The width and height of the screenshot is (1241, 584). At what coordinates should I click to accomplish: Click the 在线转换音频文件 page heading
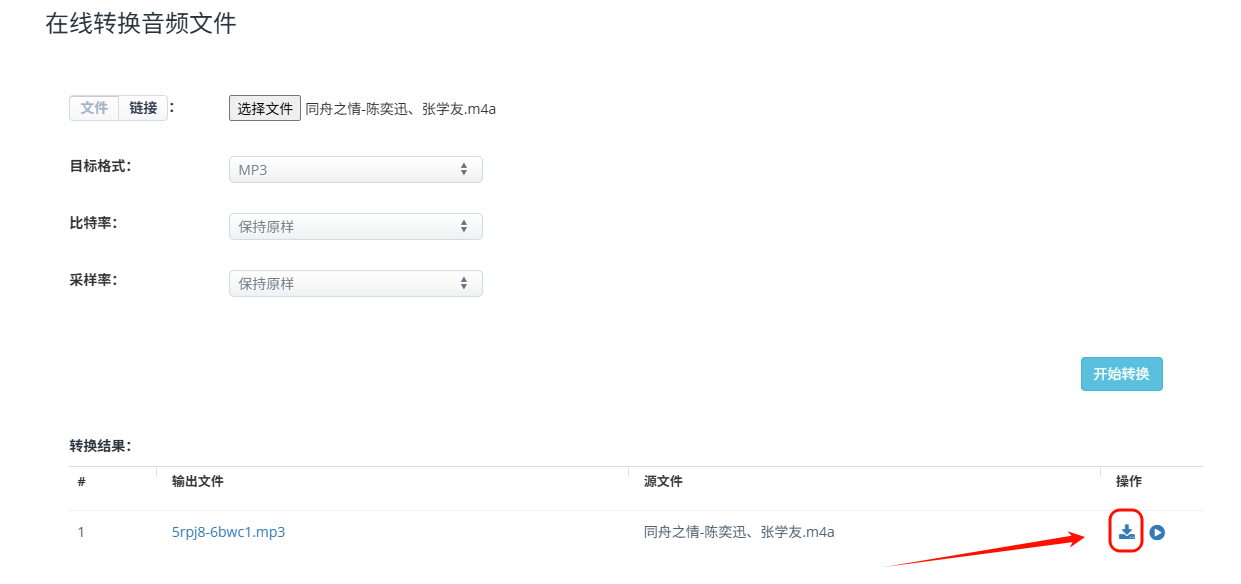point(141,23)
